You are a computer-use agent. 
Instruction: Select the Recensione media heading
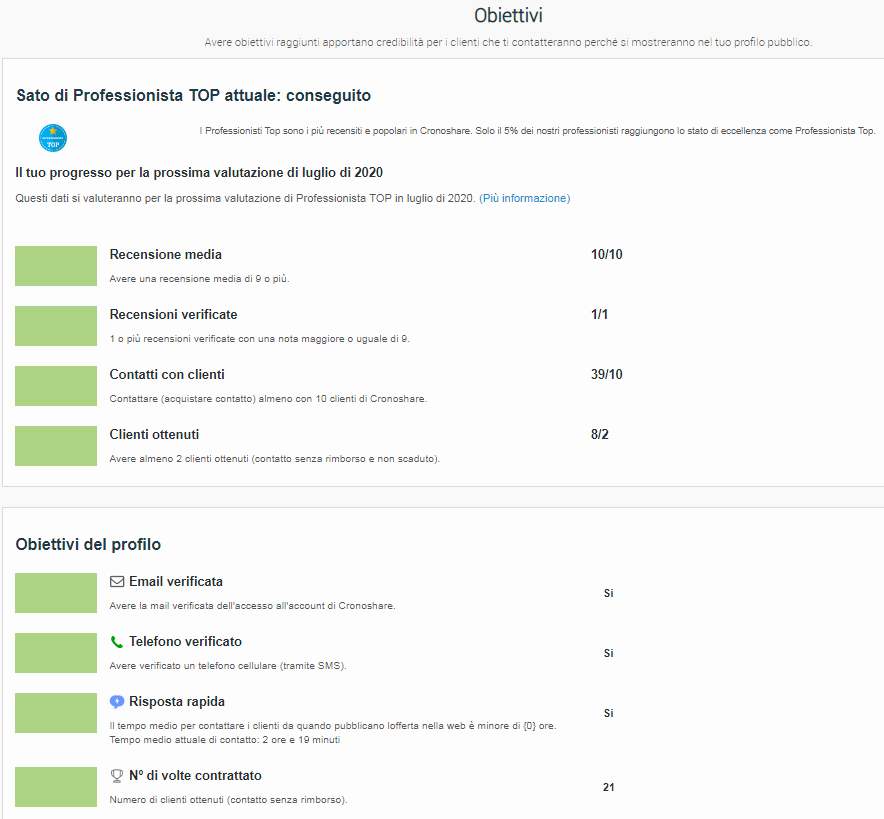[166, 255]
